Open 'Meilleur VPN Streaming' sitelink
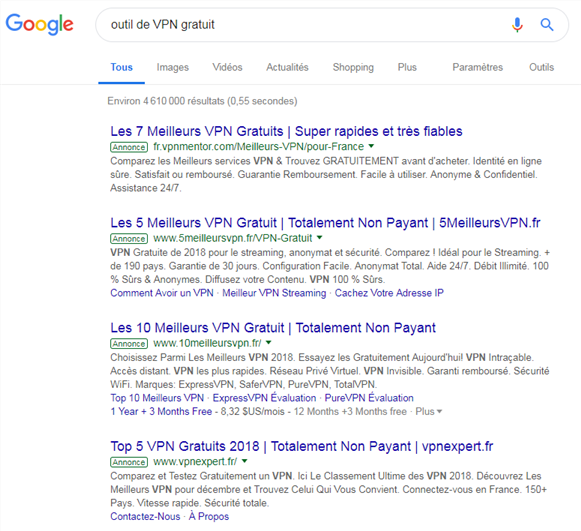The height and width of the screenshot is (531, 581). click(274, 293)
